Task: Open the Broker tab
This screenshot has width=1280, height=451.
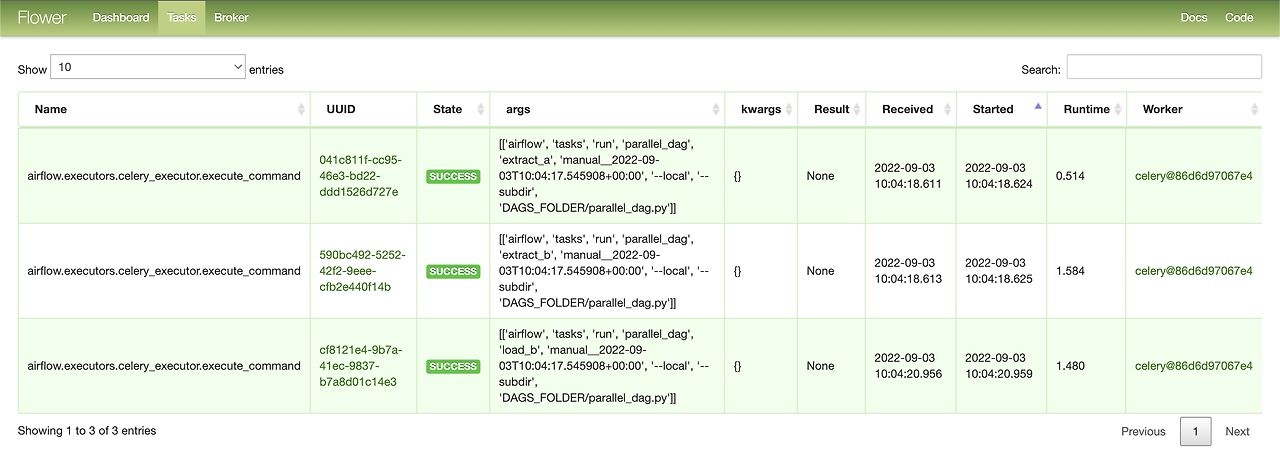Action: [231, 17]
